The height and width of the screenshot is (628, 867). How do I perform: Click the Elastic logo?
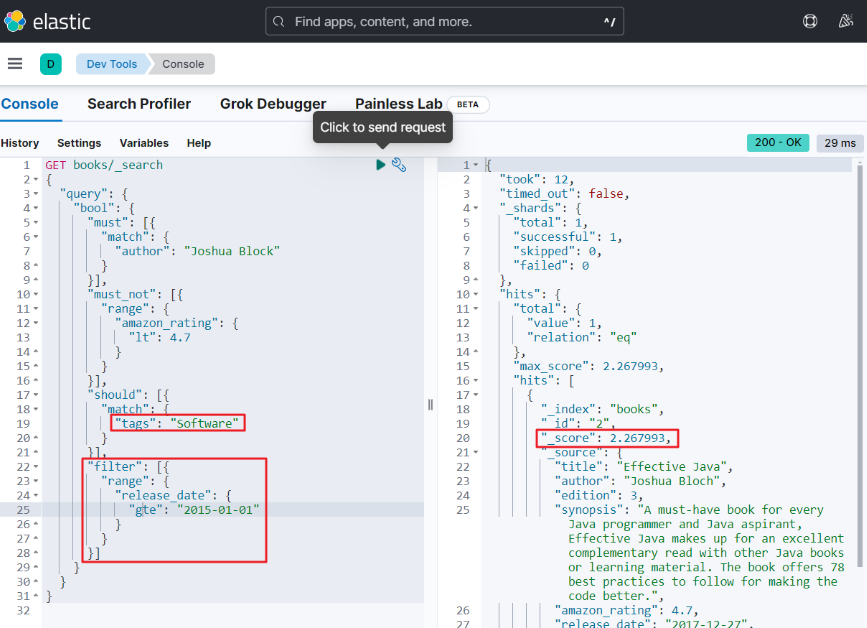[x=47, y=22]
